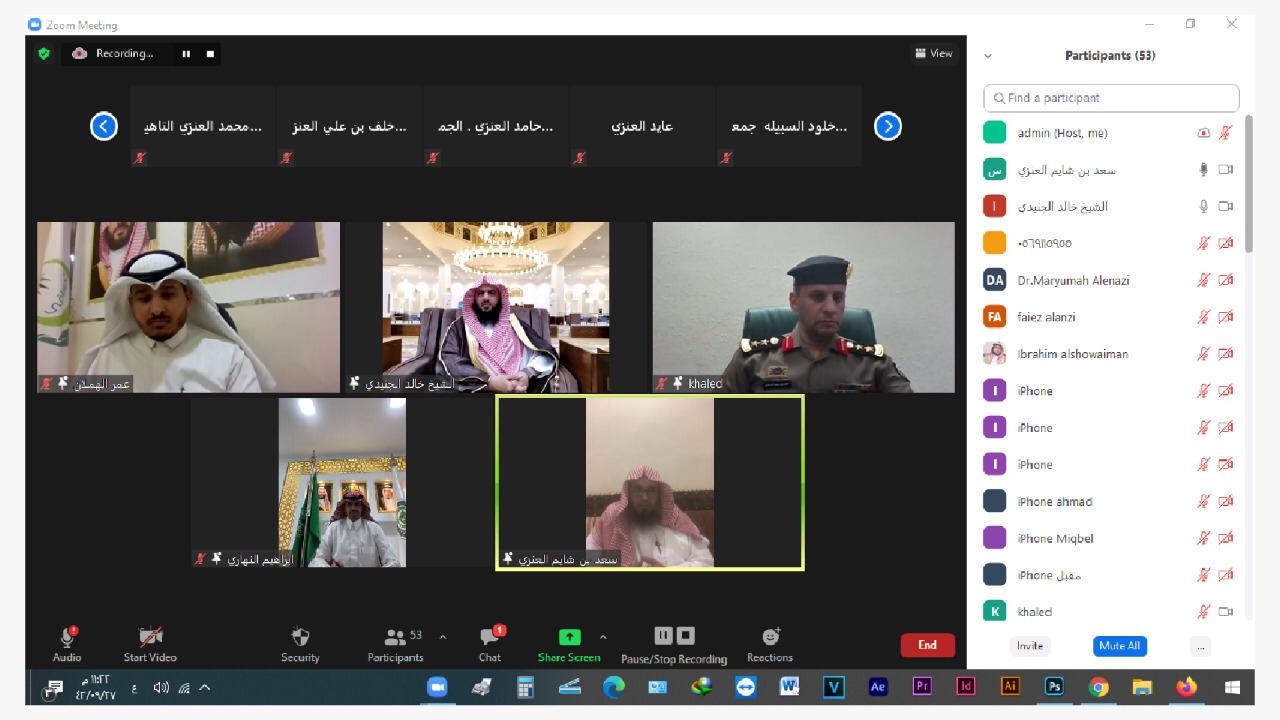Image resolution: width=1280 pixels, height=720 pixels.
Task: Click the Share Screen icon
Action: pos(569,637)
